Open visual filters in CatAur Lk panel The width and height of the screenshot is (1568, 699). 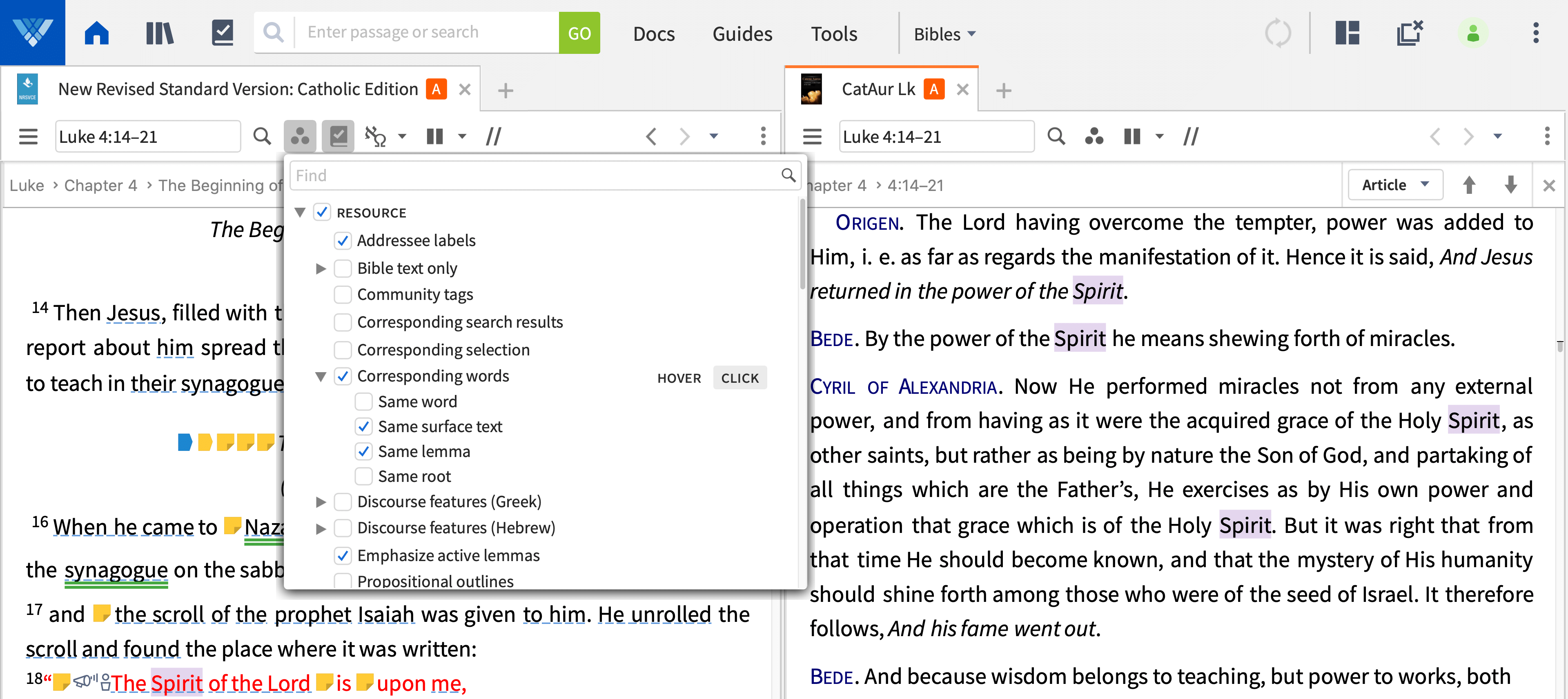click(1094, 136)
